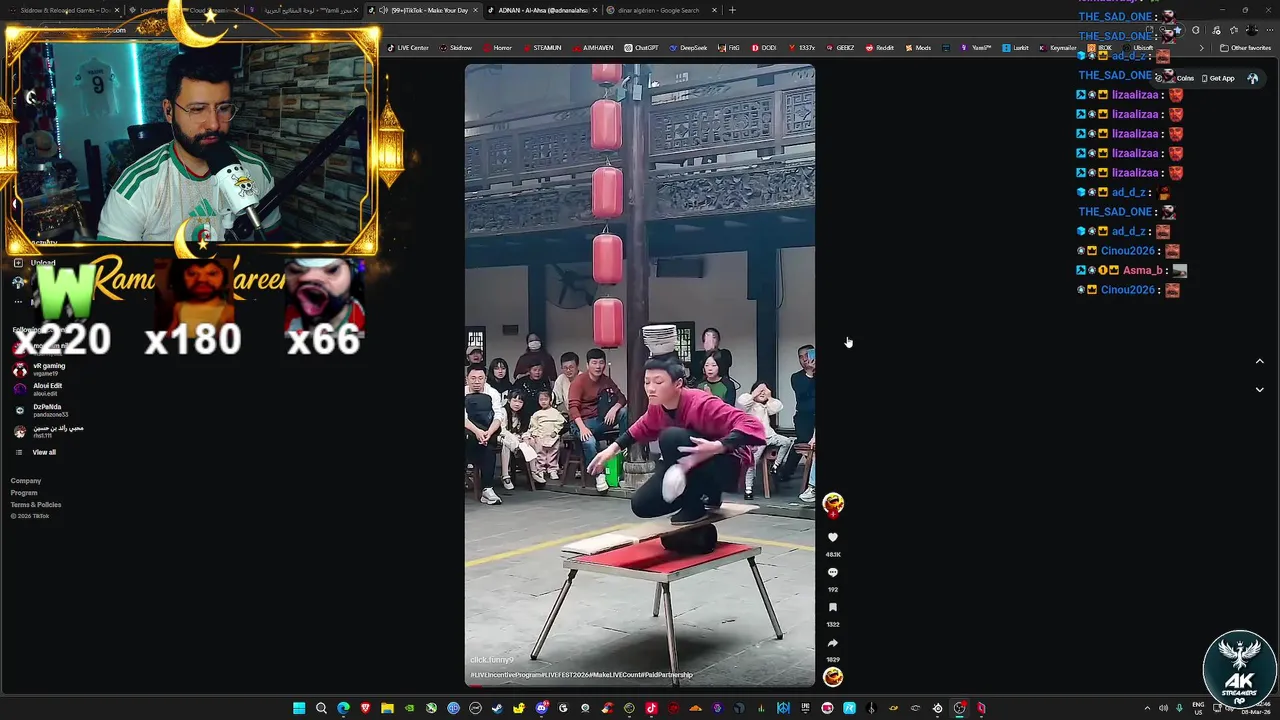Image resolution: width=1280 pixels, height=720 pixels.
Task: Open the 1337x bookmark
Action: coord(801,48)
